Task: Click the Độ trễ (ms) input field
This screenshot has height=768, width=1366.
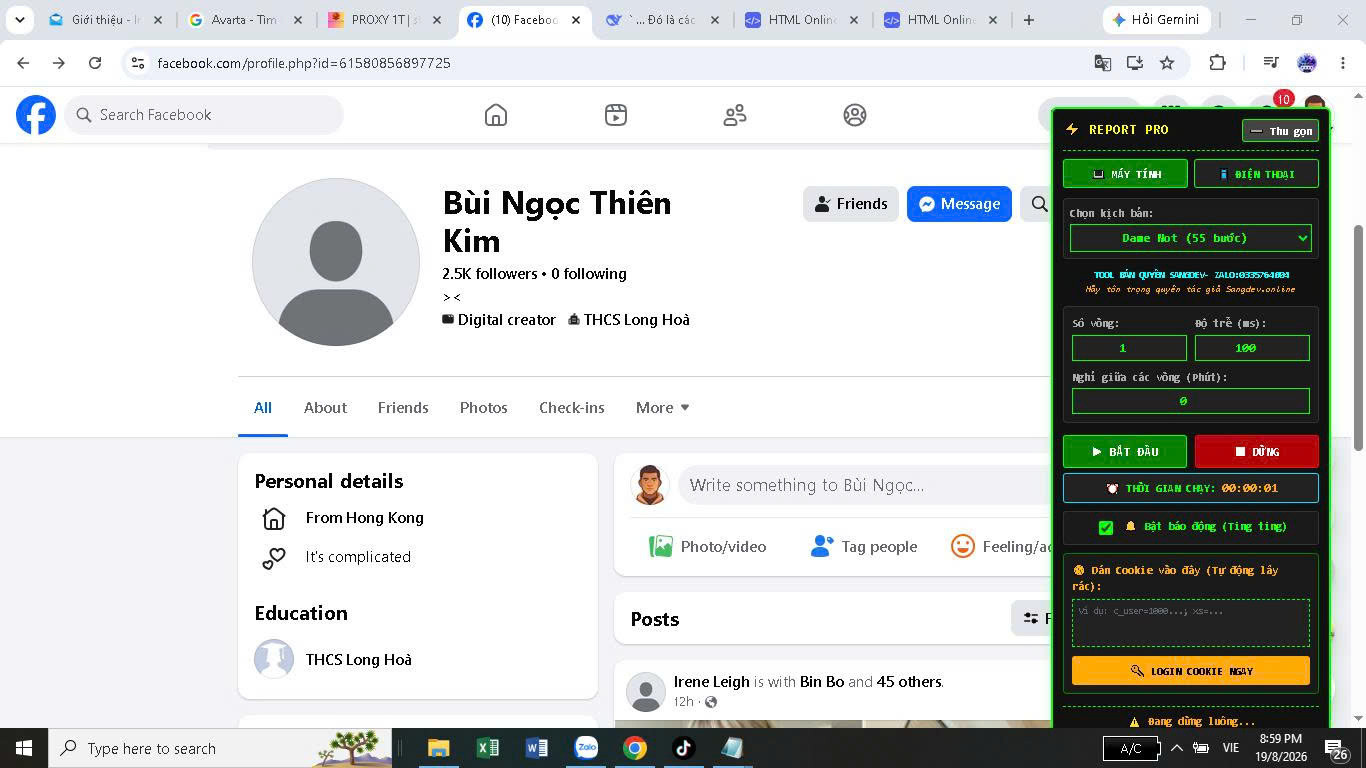Action: pos(1252,348)
